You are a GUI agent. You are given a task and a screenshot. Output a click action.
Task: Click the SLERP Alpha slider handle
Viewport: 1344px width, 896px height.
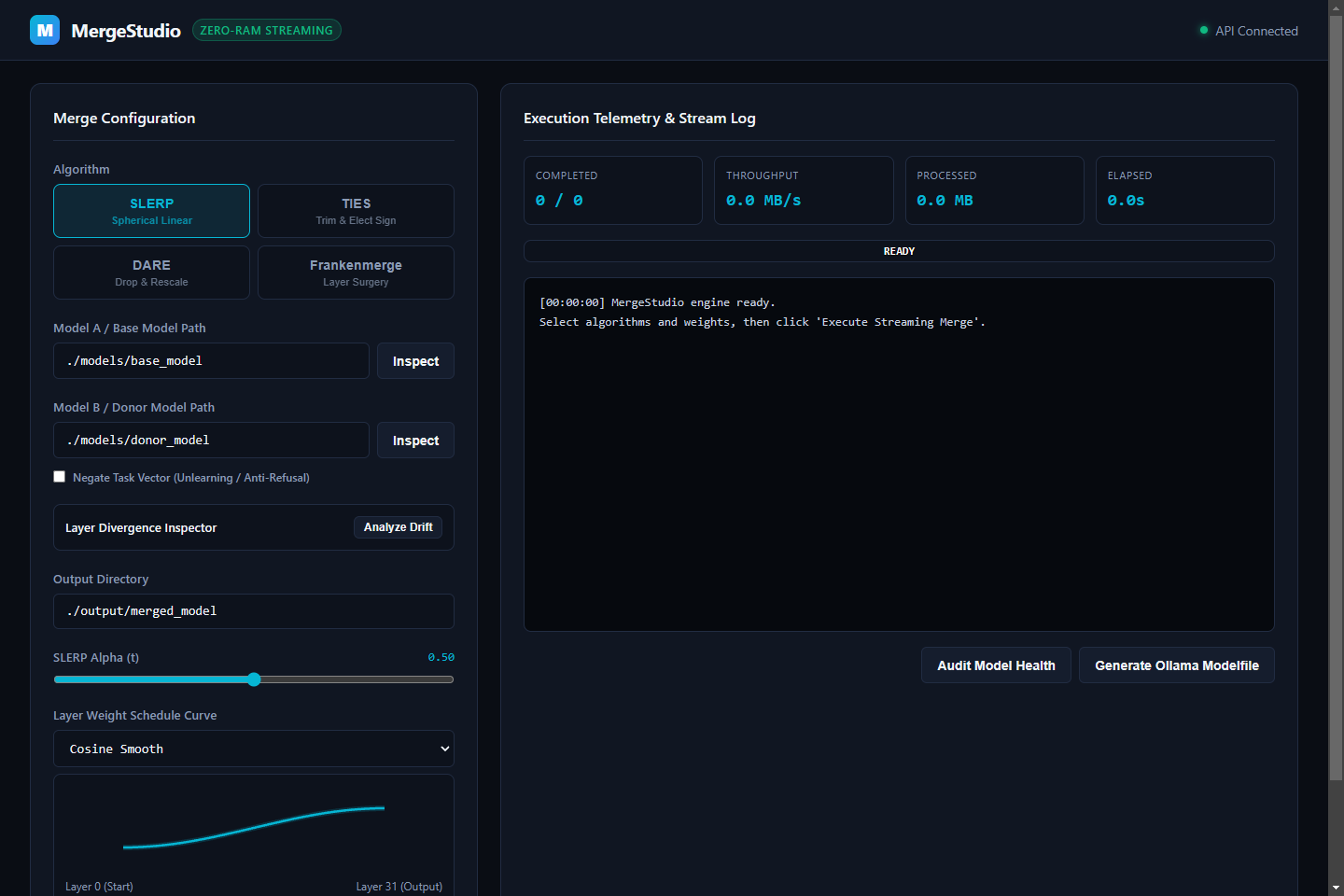[x=254, y=679]
